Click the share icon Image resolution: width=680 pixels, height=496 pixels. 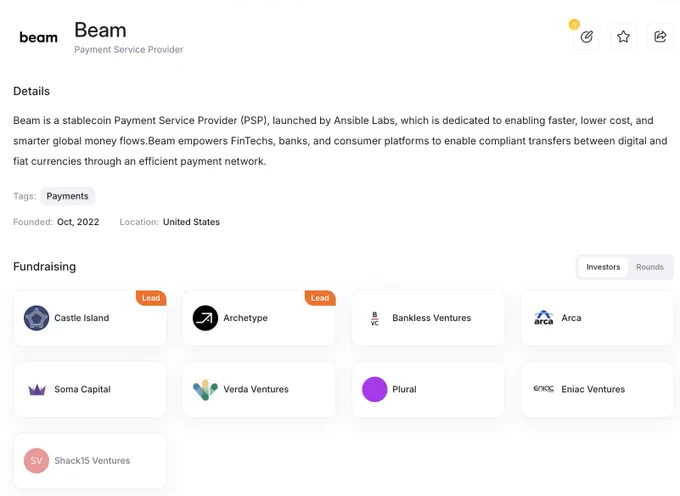pos(660,37)
